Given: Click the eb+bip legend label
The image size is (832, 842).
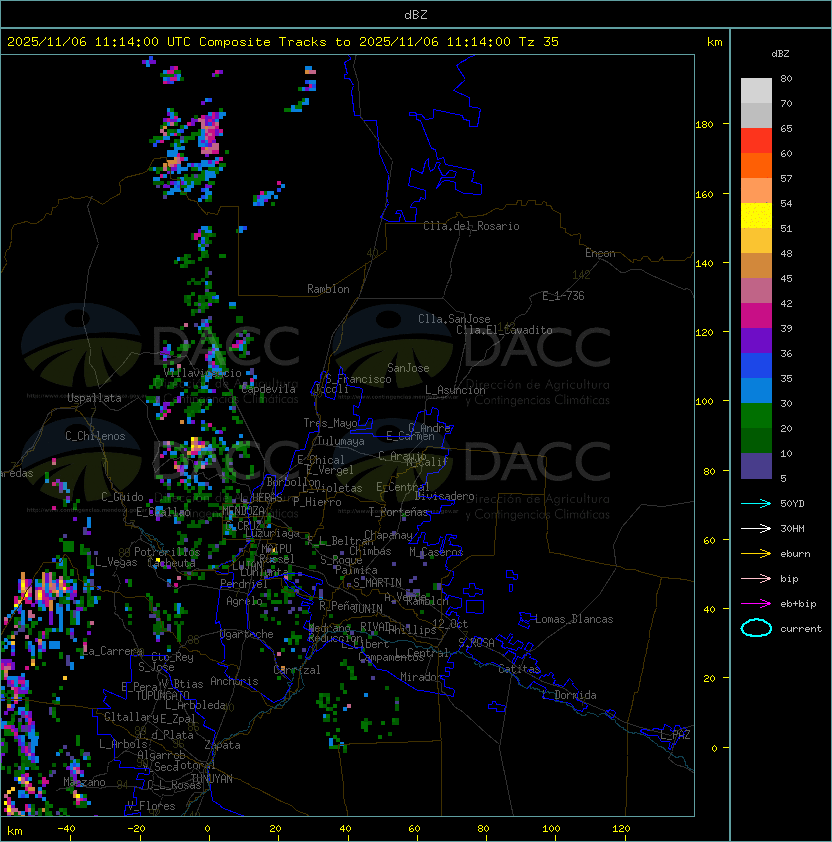Looking at the screenshot, I should 798,604.
